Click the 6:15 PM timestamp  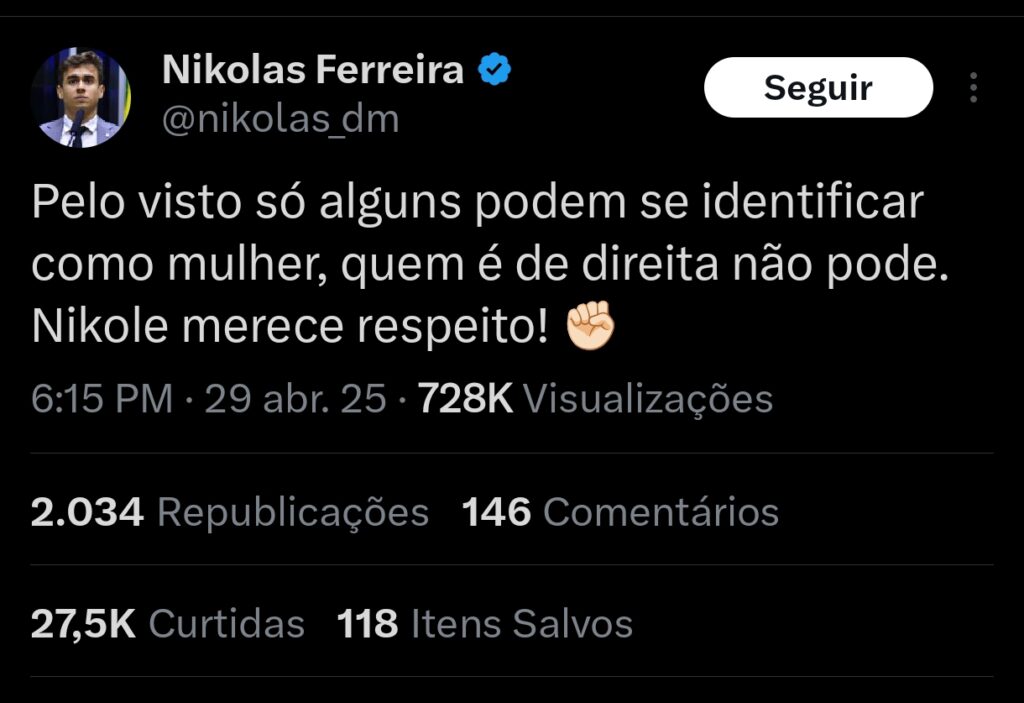point(102,399)
